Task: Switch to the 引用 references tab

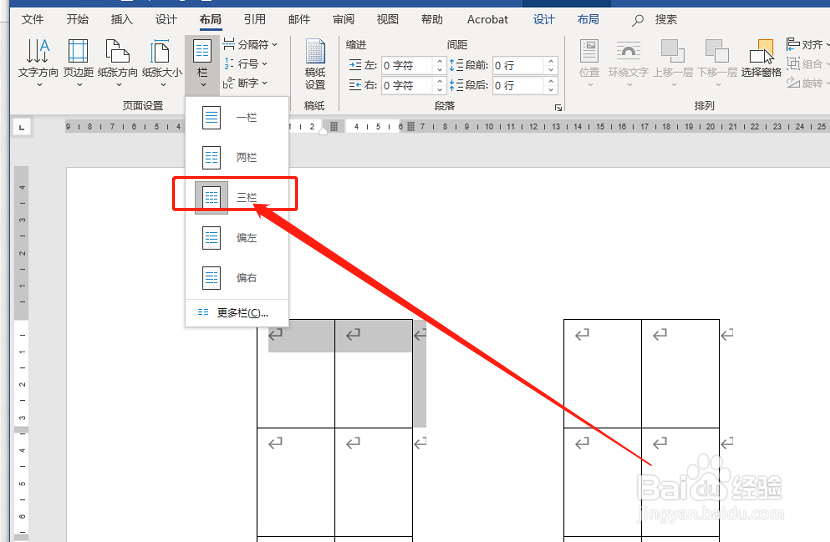Action: [255, 20]
